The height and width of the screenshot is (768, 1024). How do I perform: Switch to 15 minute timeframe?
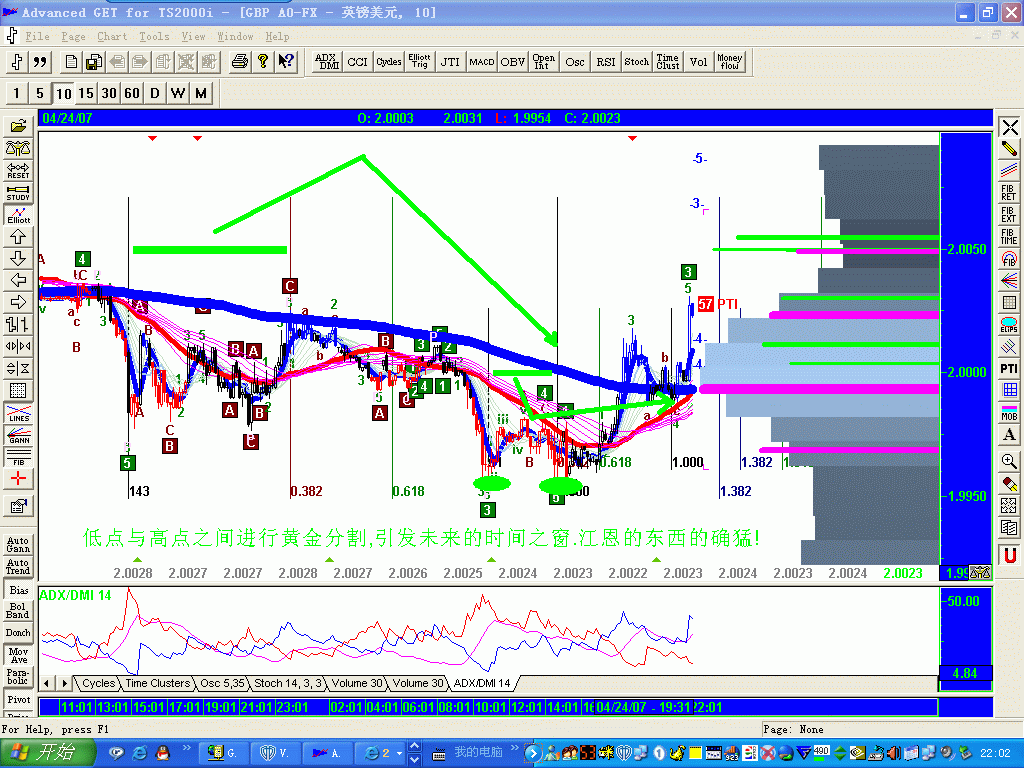tap(86, 93)
